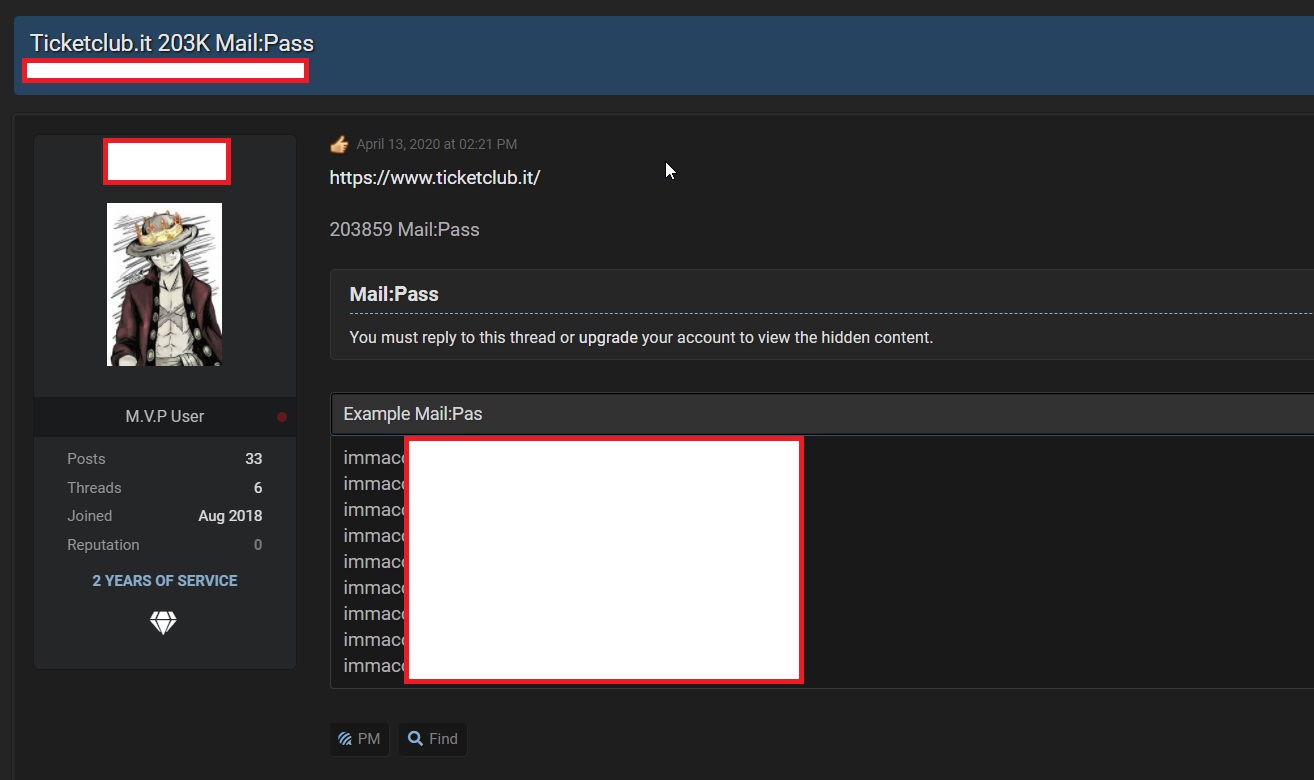Click the "M.V.P User" rank label
Viewport: 1314px width, 780px height.
(165, 417)
